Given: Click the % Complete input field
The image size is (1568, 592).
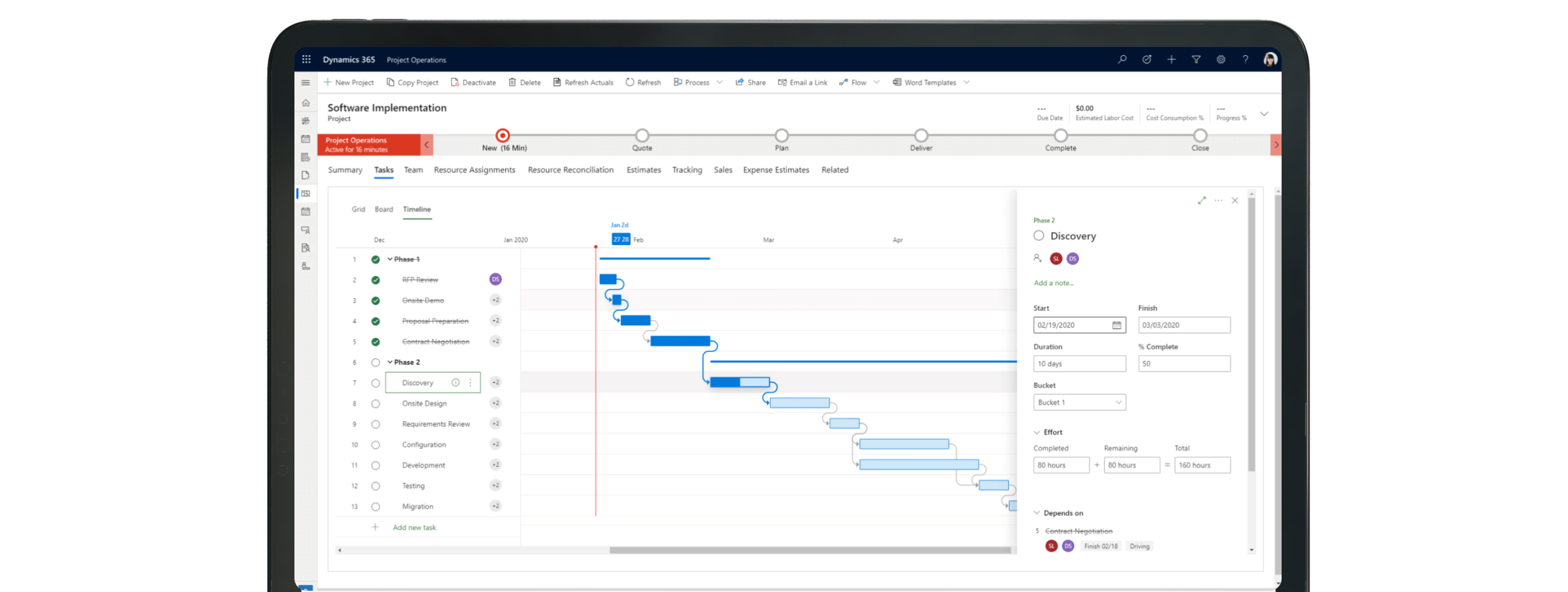Looking at the screenshot, I should point(1184,364).
